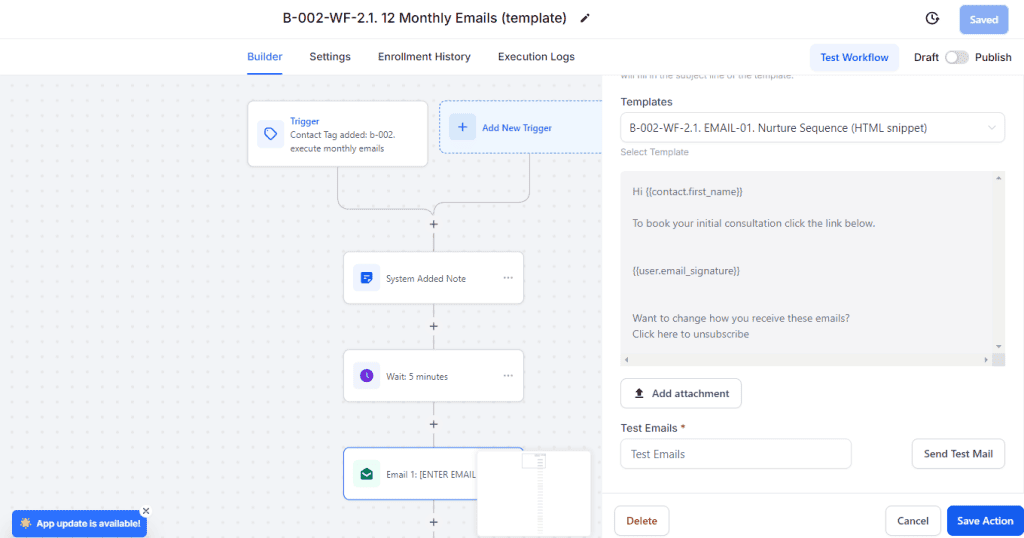Click the Save Action button
This screenshot has width=1024, height=538.
[985, 520]
